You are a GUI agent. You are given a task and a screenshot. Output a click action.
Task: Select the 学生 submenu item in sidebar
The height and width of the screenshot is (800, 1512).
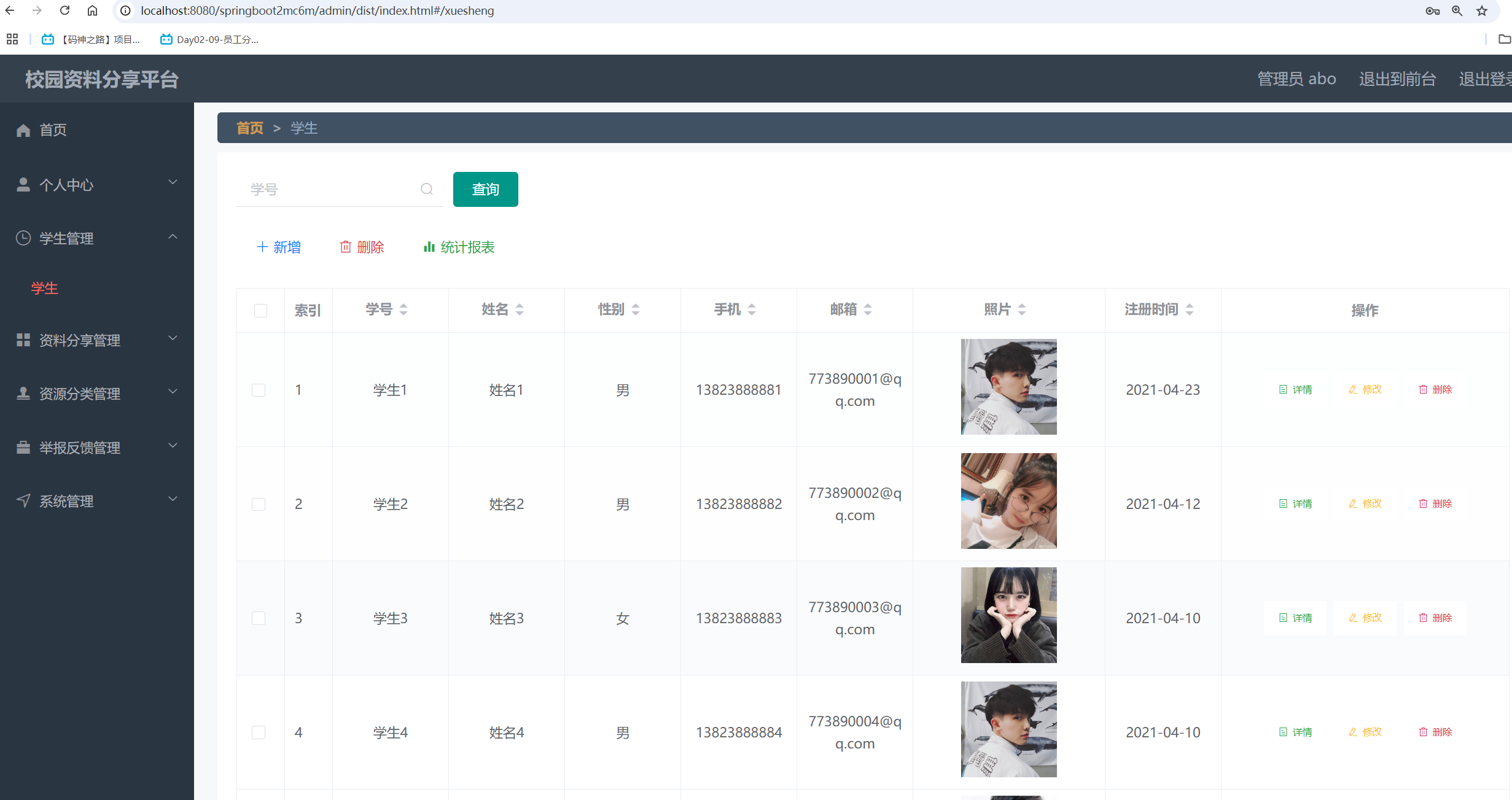point(45,288)
